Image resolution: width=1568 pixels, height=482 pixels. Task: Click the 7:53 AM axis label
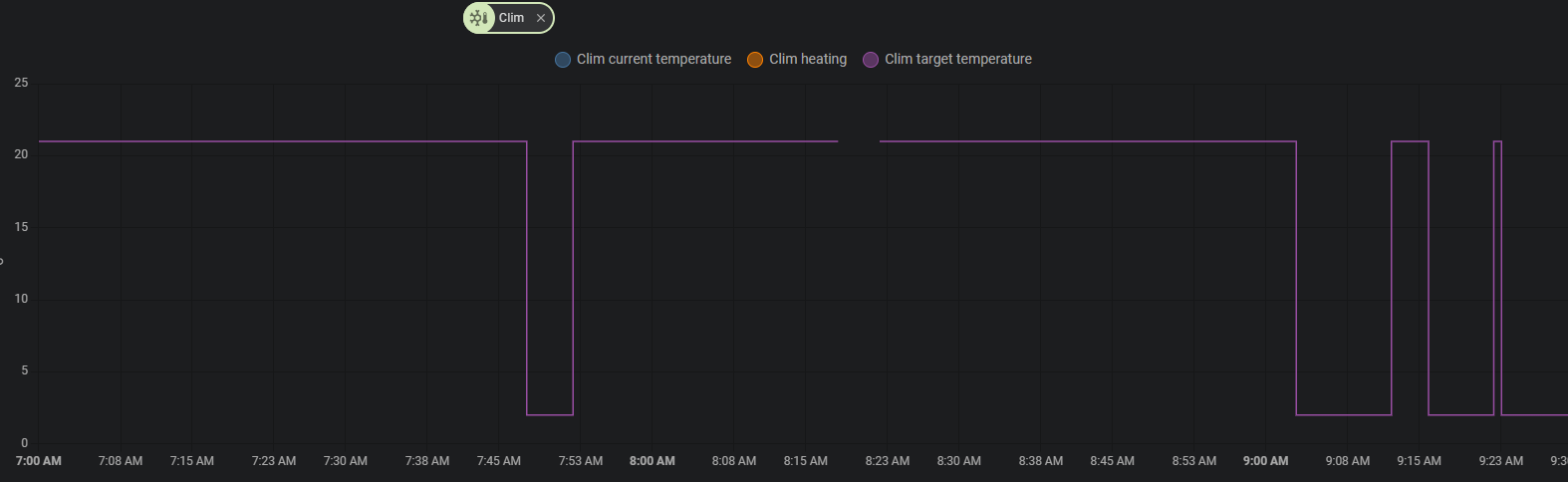581,461
